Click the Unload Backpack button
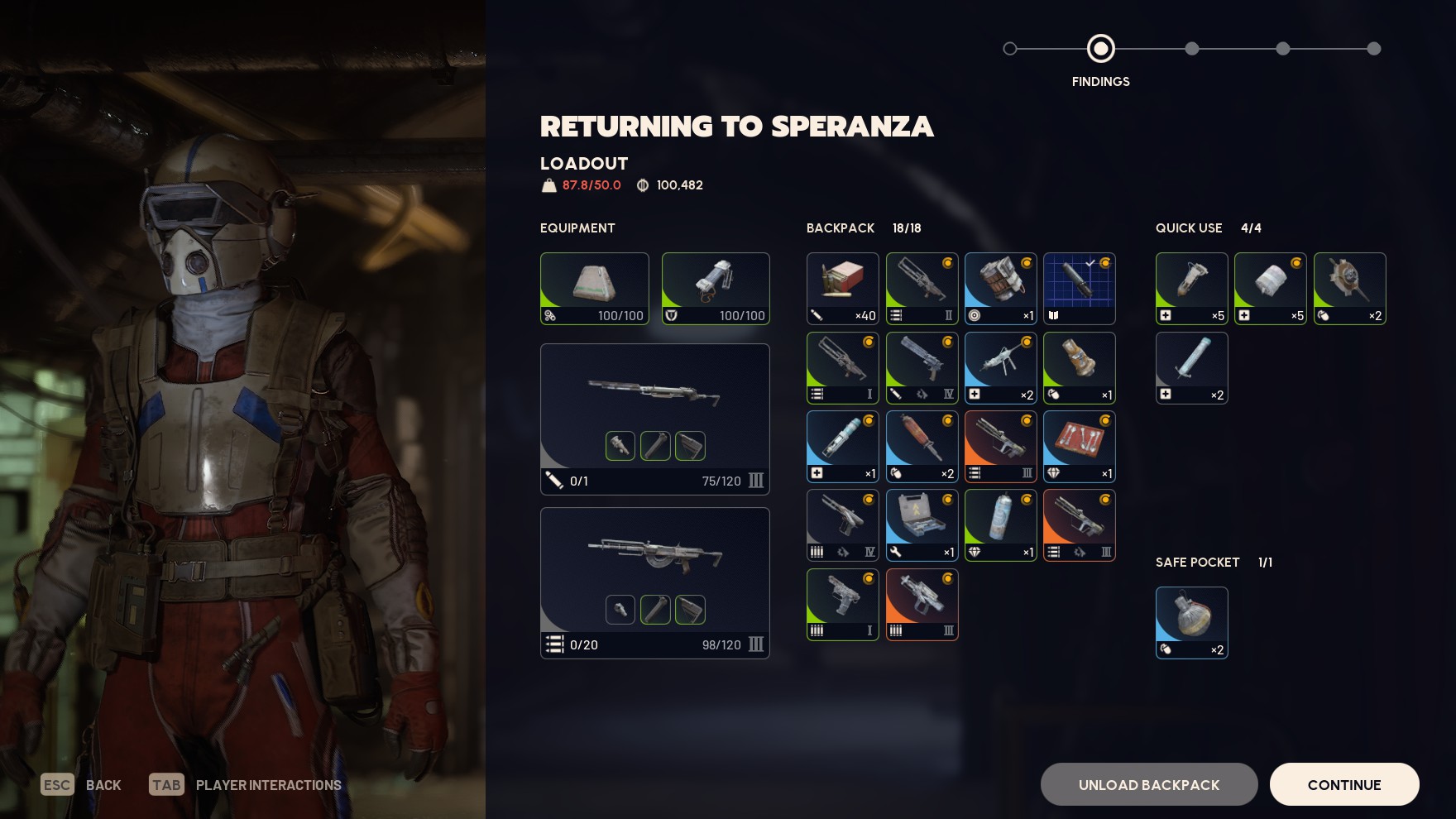 tap(1149, 784)
